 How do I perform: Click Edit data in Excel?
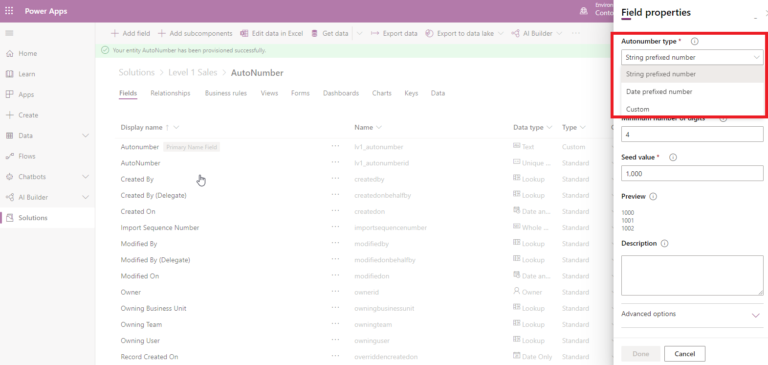[271, 33]
